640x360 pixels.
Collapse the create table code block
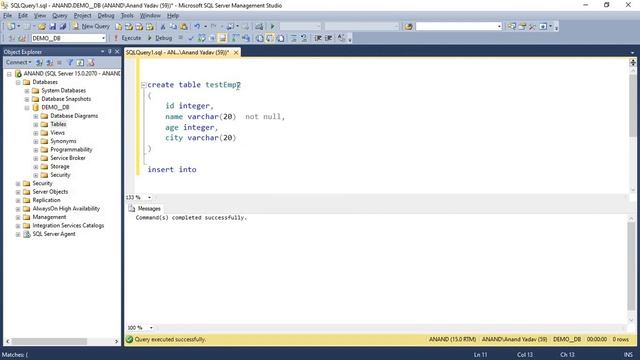144,85
